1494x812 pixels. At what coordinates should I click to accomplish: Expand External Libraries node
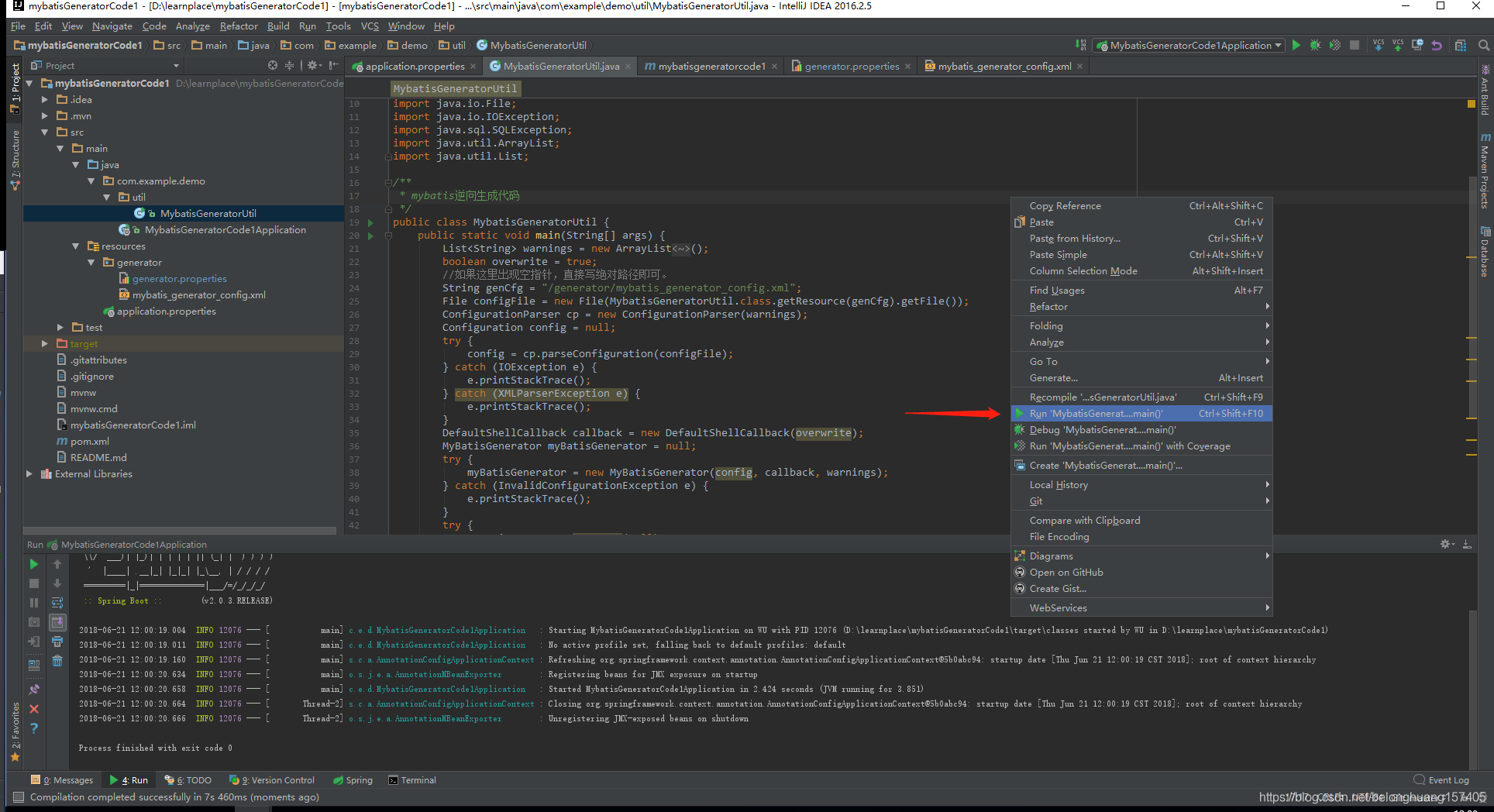[x=29, y=474]
